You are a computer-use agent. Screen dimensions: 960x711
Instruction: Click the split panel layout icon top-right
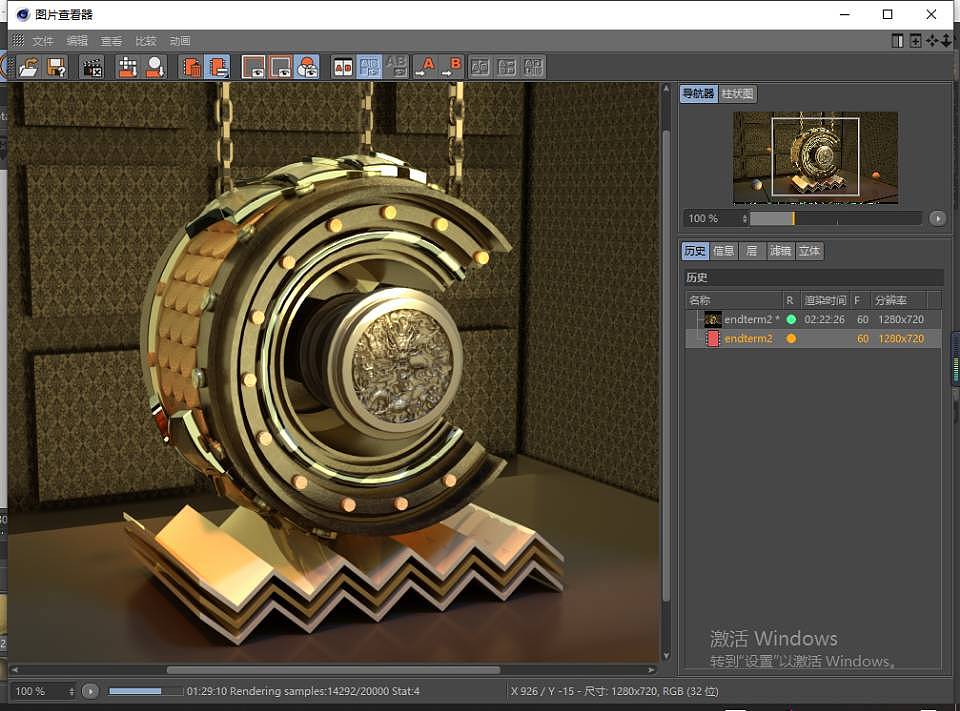[x=897, y=41]
